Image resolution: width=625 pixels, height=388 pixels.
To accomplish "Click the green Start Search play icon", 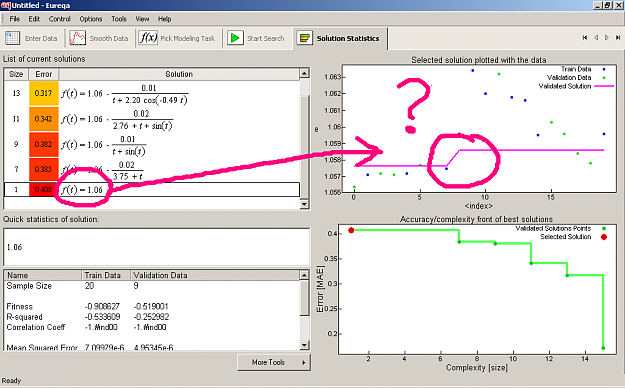I will 235,38.
